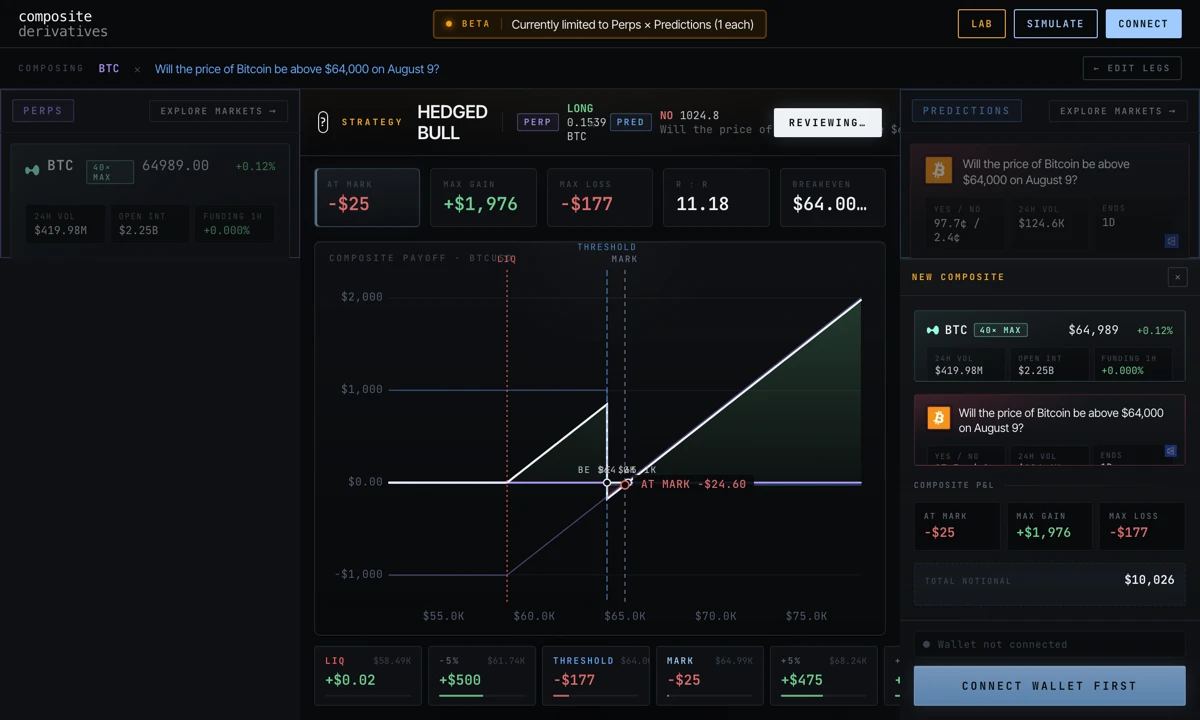Click the BTC perp icon in Perps panel
1200x720 pixels.
tap(32, 170)
